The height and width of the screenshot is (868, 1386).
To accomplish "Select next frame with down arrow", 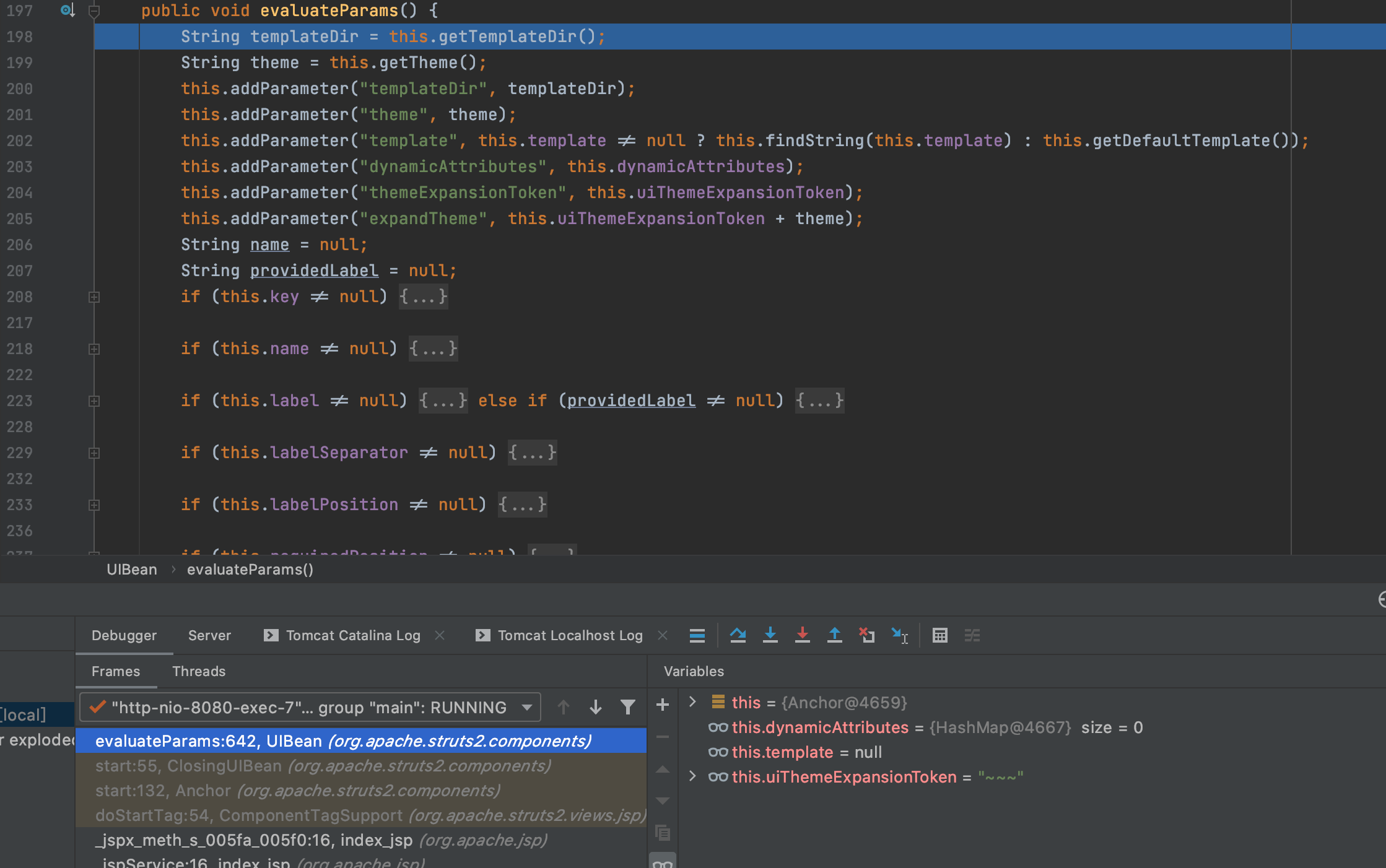I will click(595, 707).
